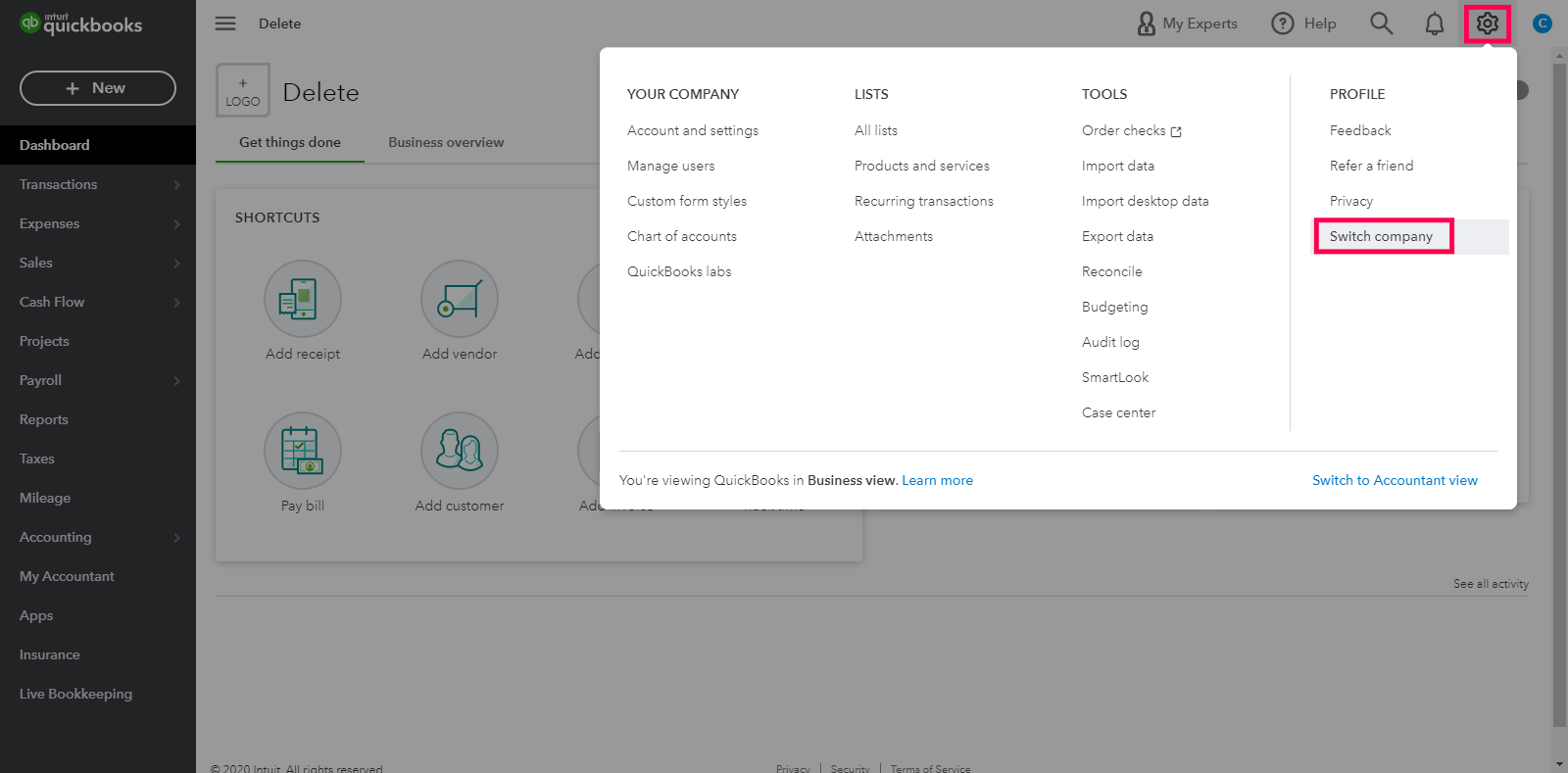Open QuickBooks labs
This screenshot has width=1568, height=773.
[x=679, y=271]
